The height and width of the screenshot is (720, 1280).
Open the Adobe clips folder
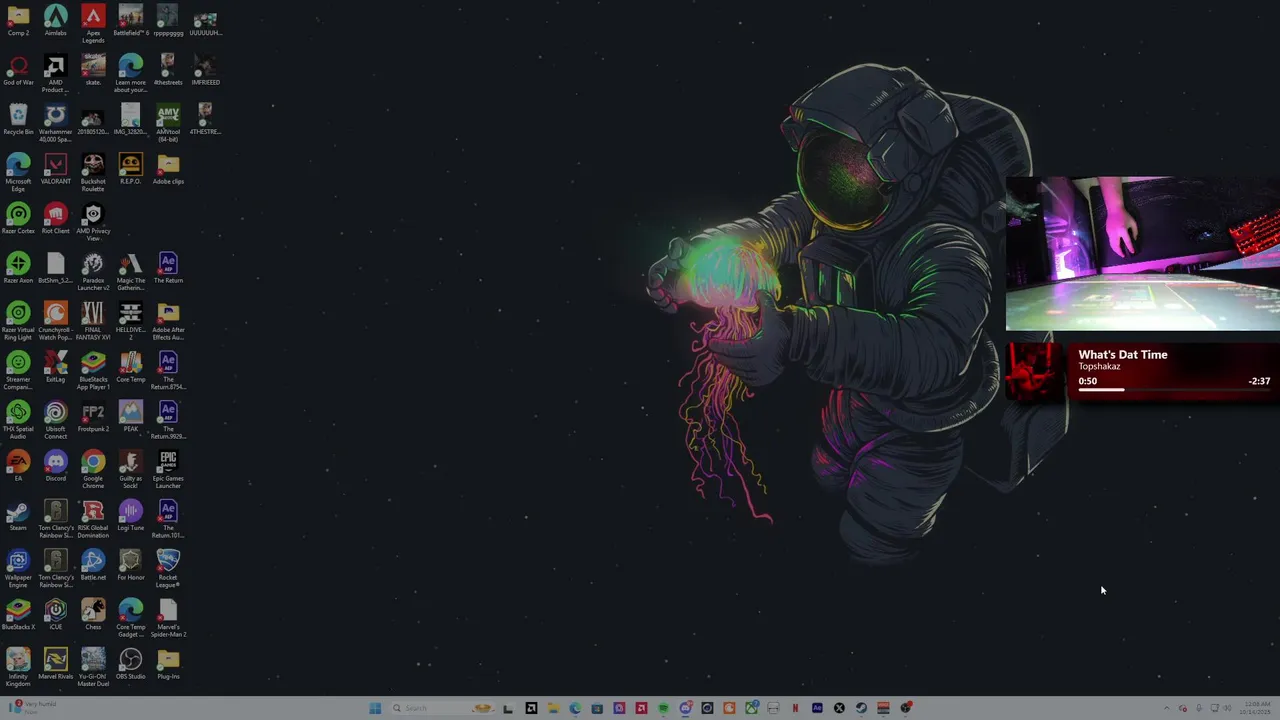(x=168, y=169)
